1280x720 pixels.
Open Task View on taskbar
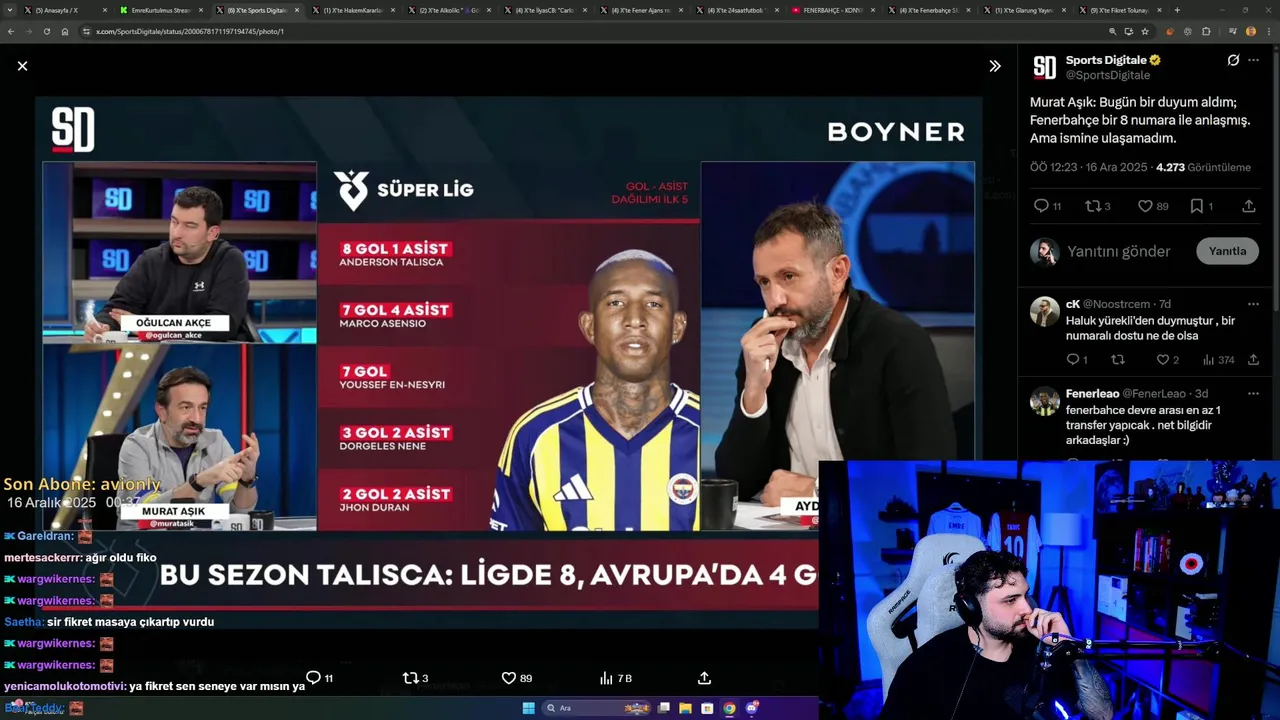point(663,708)
